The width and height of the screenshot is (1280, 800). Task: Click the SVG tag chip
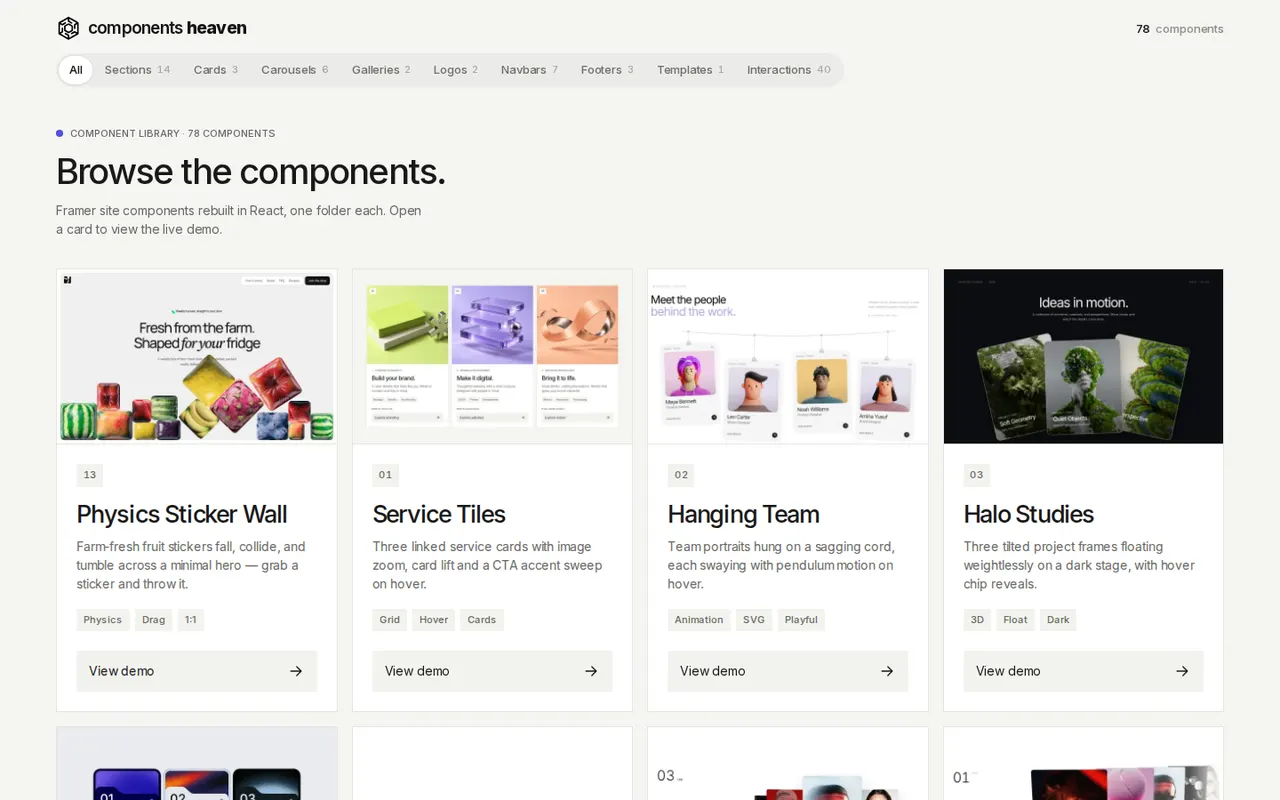(x=754, y=620)
